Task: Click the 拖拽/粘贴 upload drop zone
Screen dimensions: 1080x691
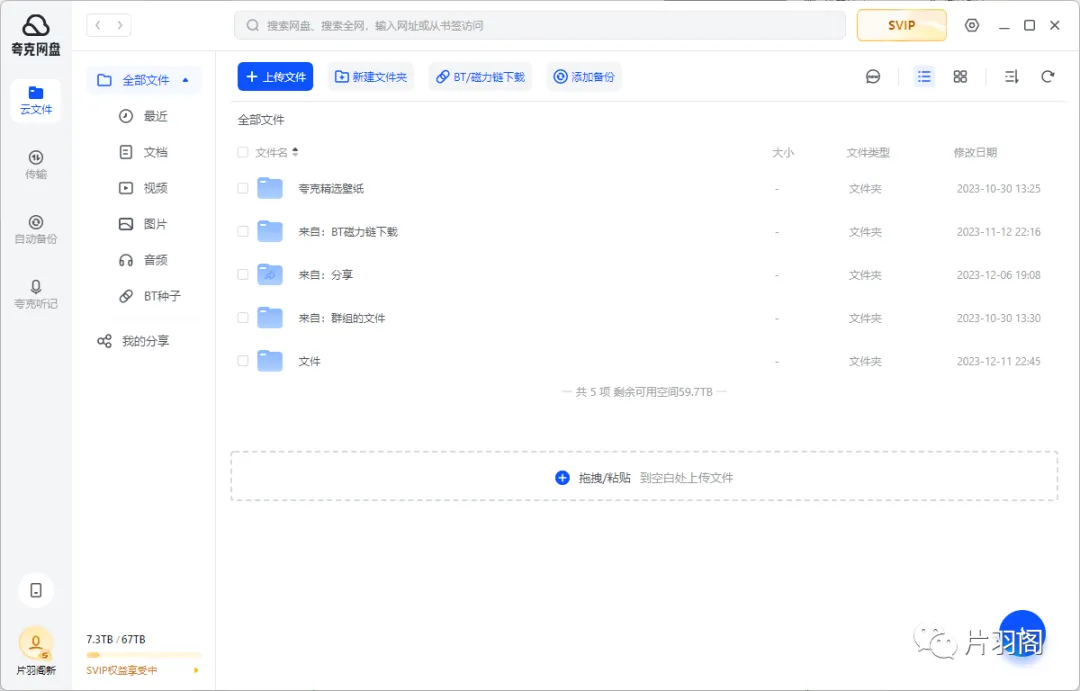Action: click(x=644, y=476)
